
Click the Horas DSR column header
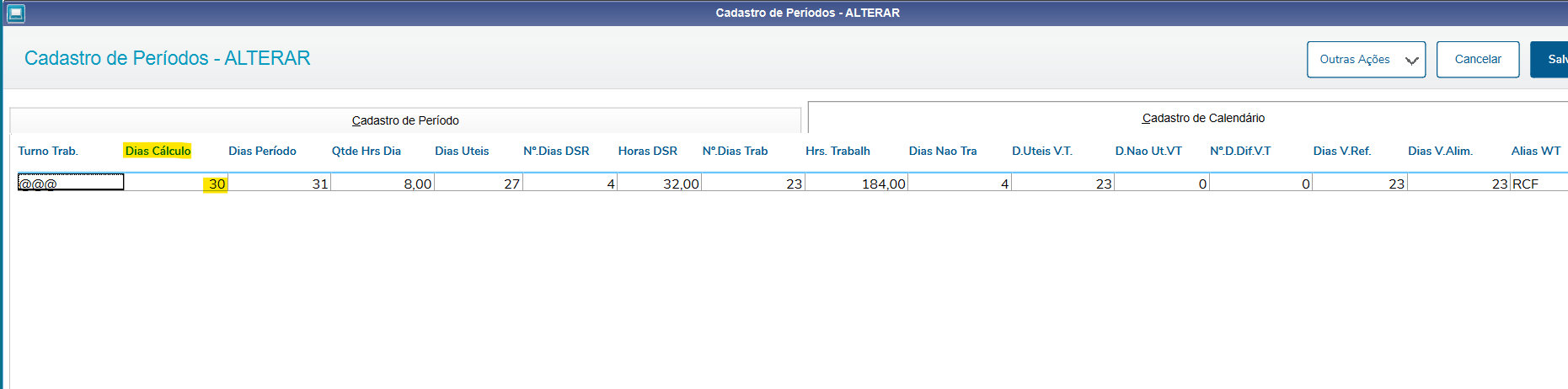click(x=648, y=151)
